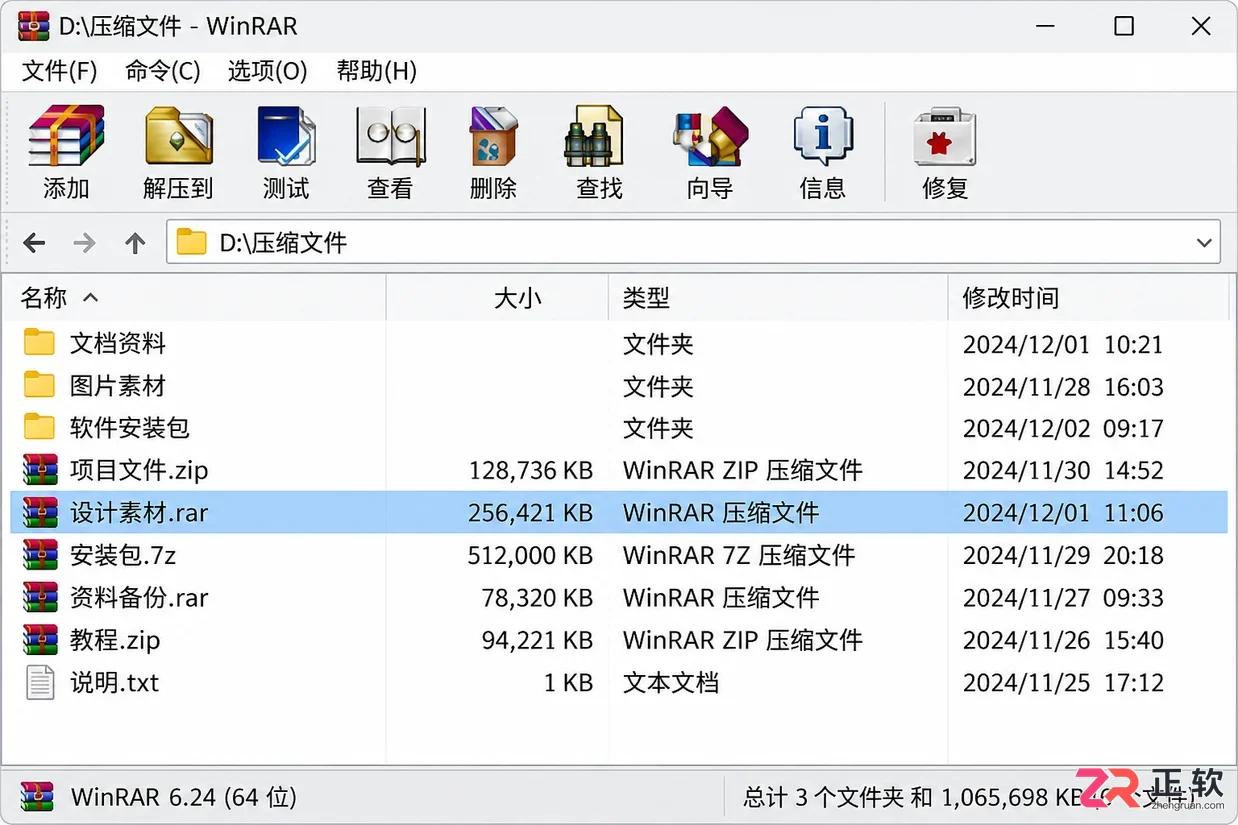This screenshot has width=1238, height=825.
Task: Click the archive icon of 资料备份.rar
Action: coord(41,597)
